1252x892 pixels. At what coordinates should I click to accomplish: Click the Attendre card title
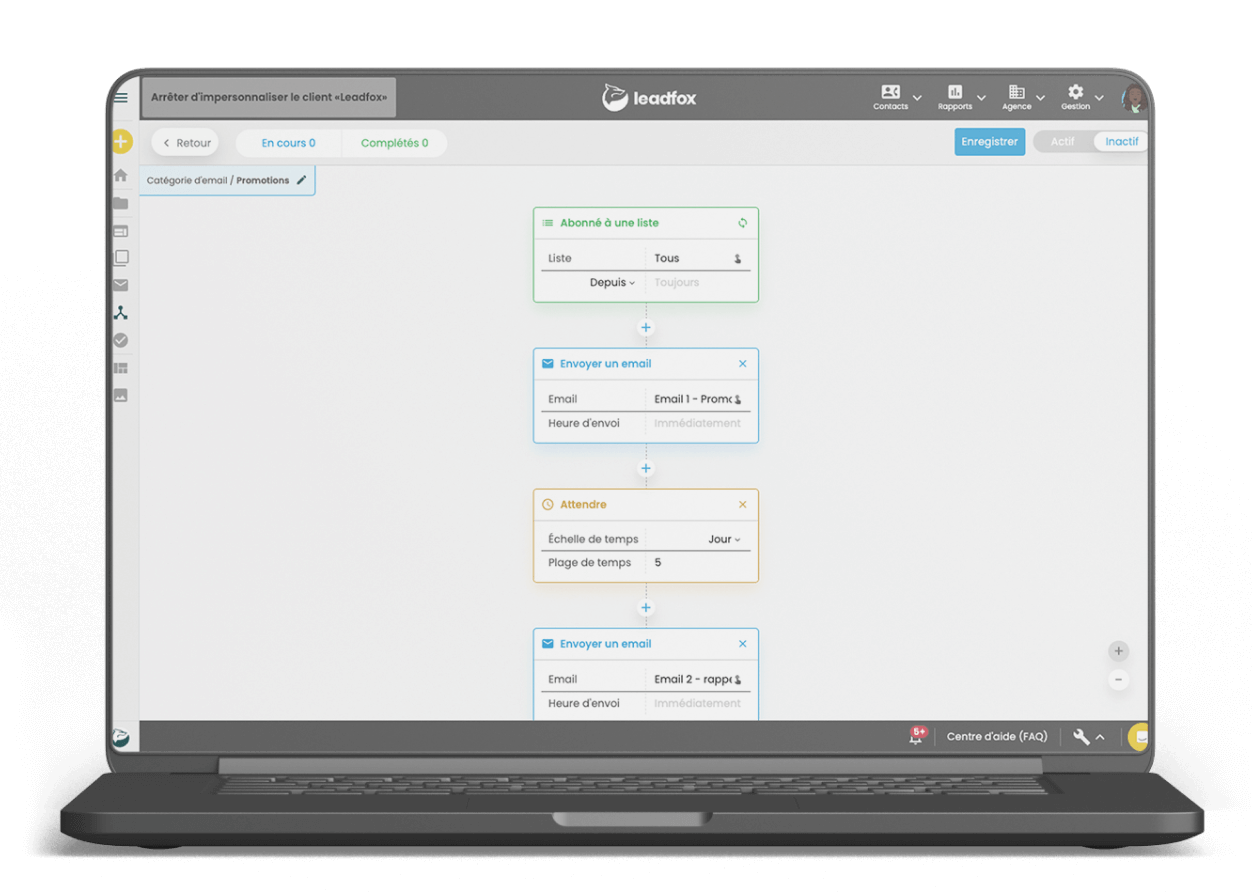tap(583, 505)
